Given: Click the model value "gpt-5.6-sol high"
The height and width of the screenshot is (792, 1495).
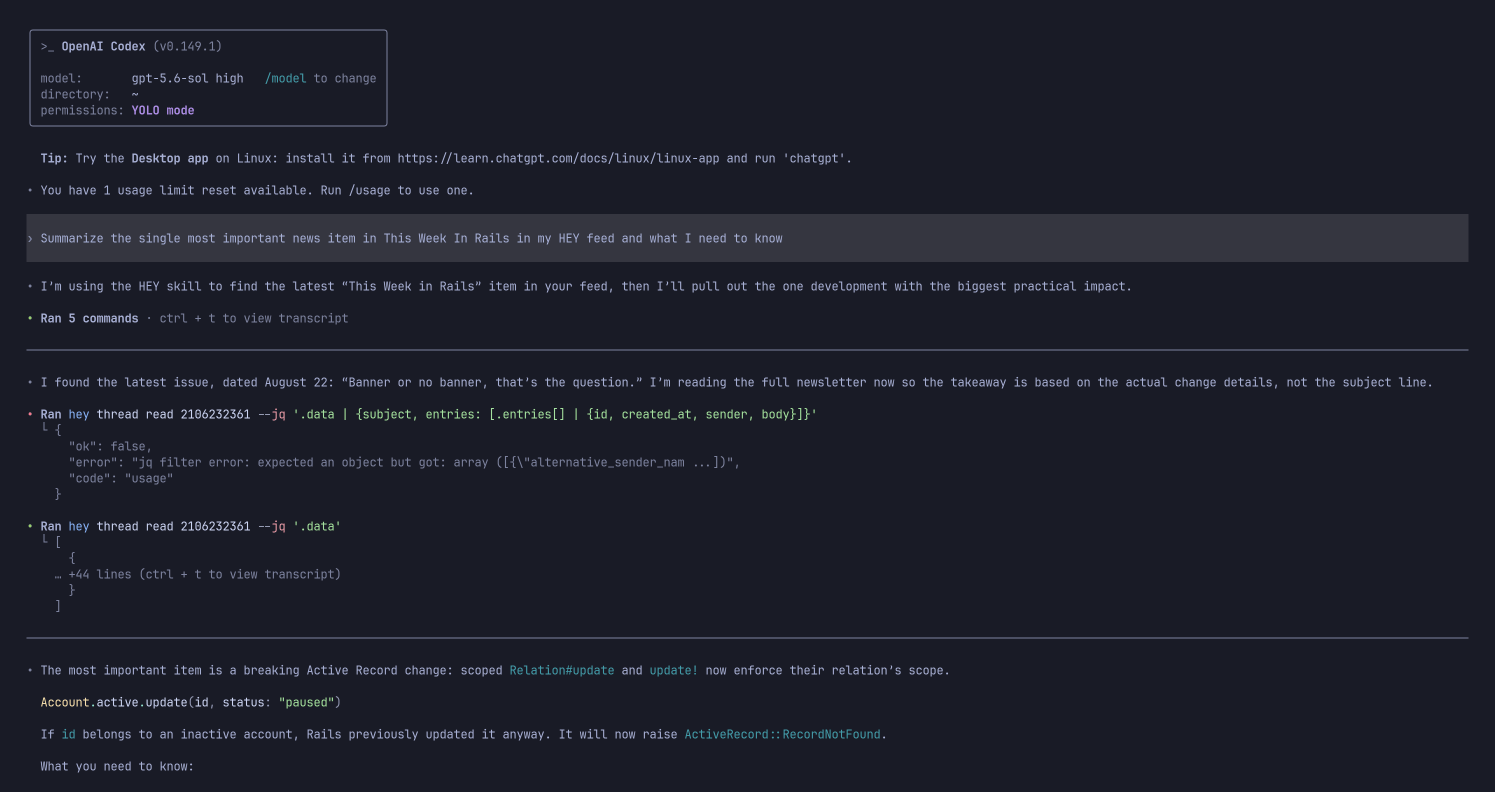Looking at the screenshot, I should [187, 79].
